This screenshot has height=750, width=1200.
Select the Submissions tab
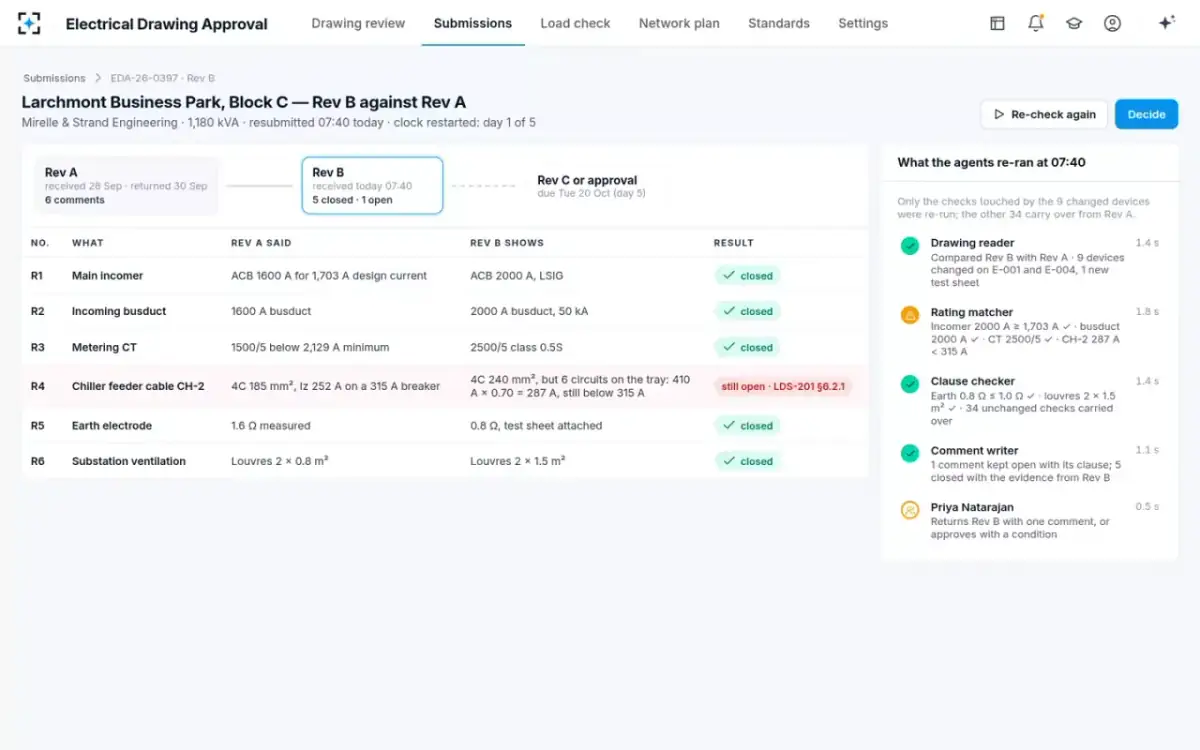click(473, 23)
